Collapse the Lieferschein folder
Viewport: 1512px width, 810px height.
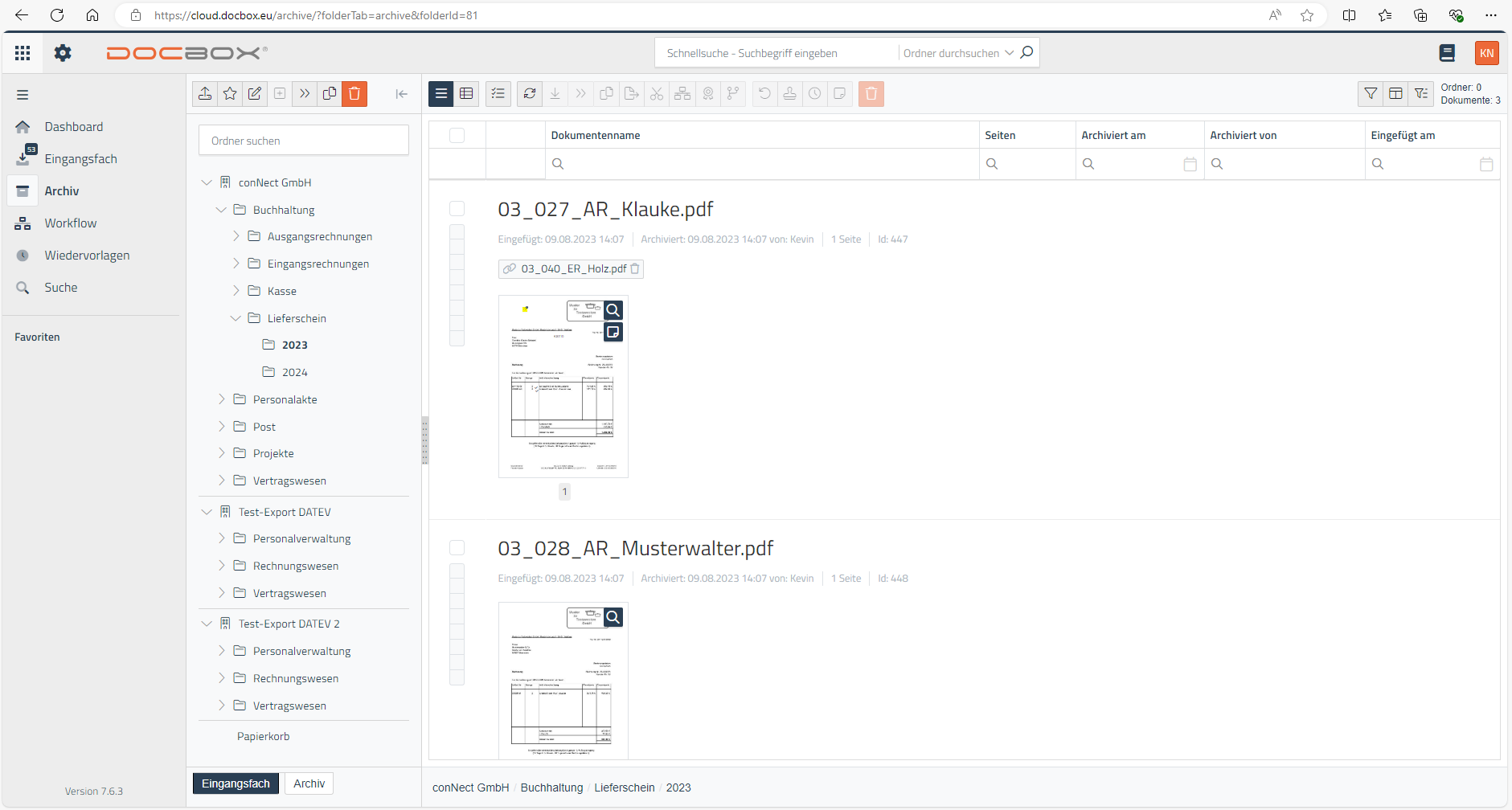click(x=236, y=318)
